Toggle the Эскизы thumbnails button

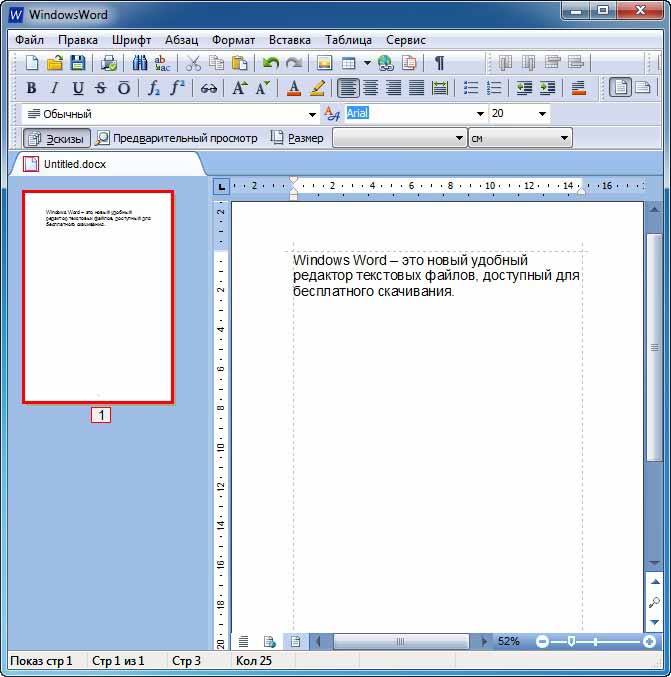click(x=57, y=139)
